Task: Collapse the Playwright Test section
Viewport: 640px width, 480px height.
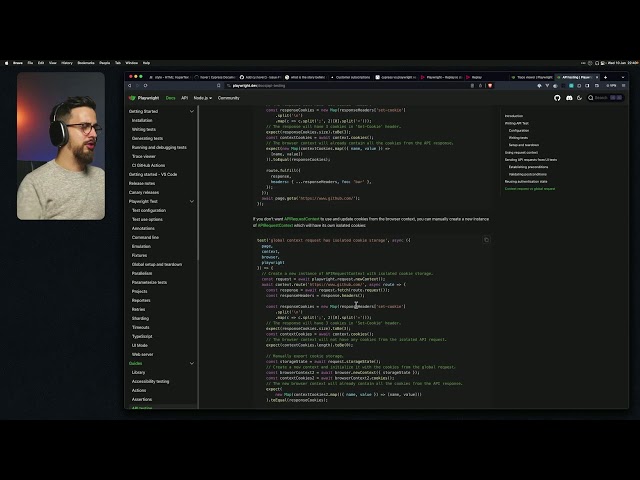Action: 192,202
